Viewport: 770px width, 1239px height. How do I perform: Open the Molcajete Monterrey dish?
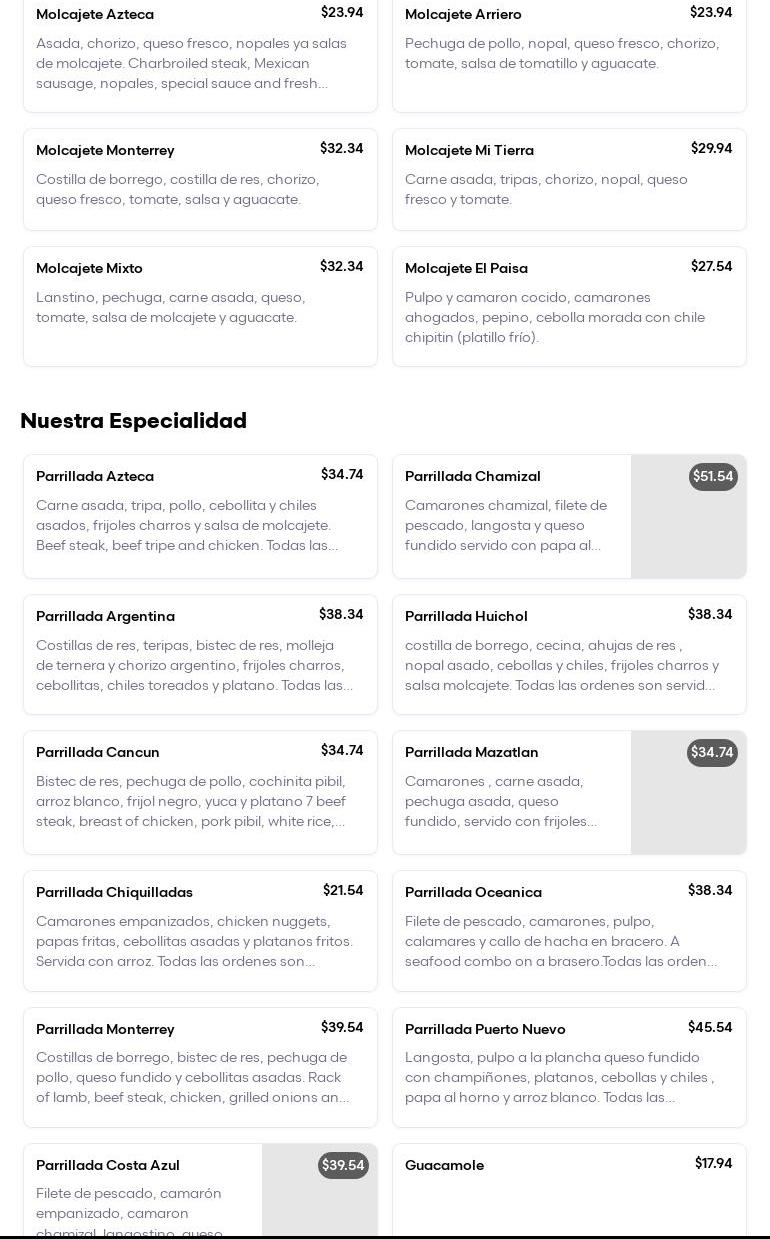pos(200,180)
